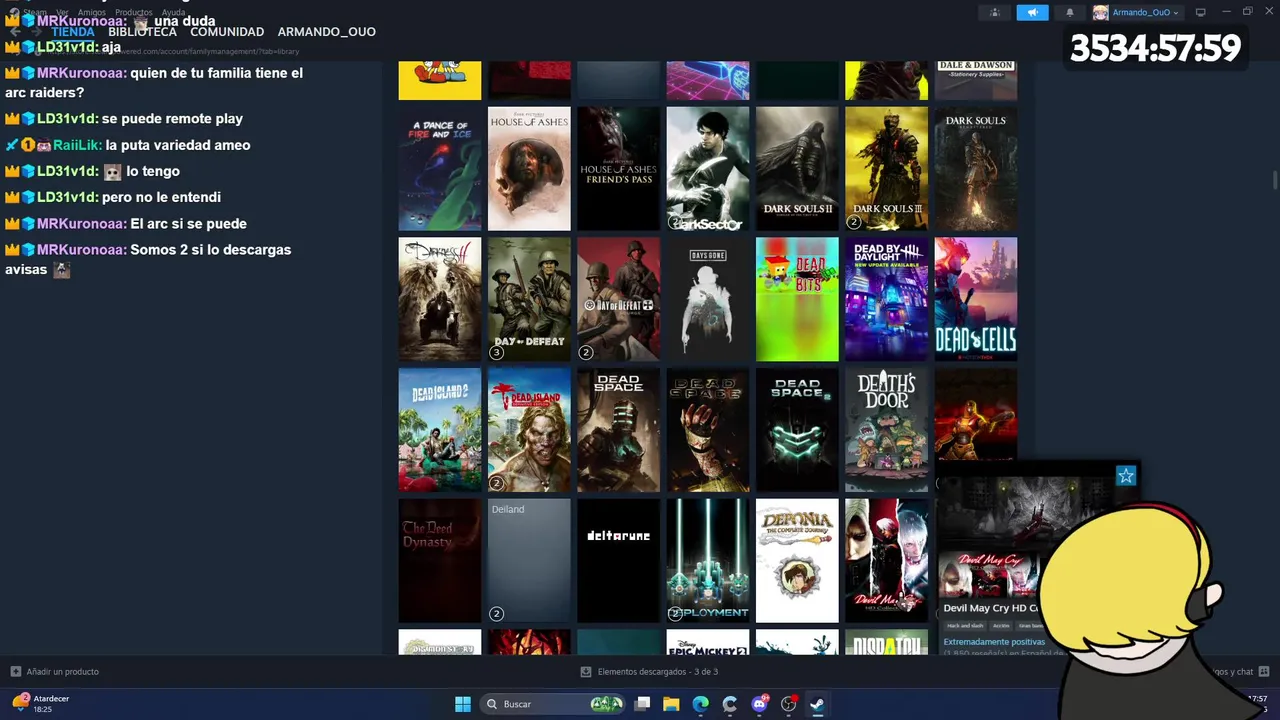
Task: Open the COMUNIDAD tab
Action: [x=227, y=32]
